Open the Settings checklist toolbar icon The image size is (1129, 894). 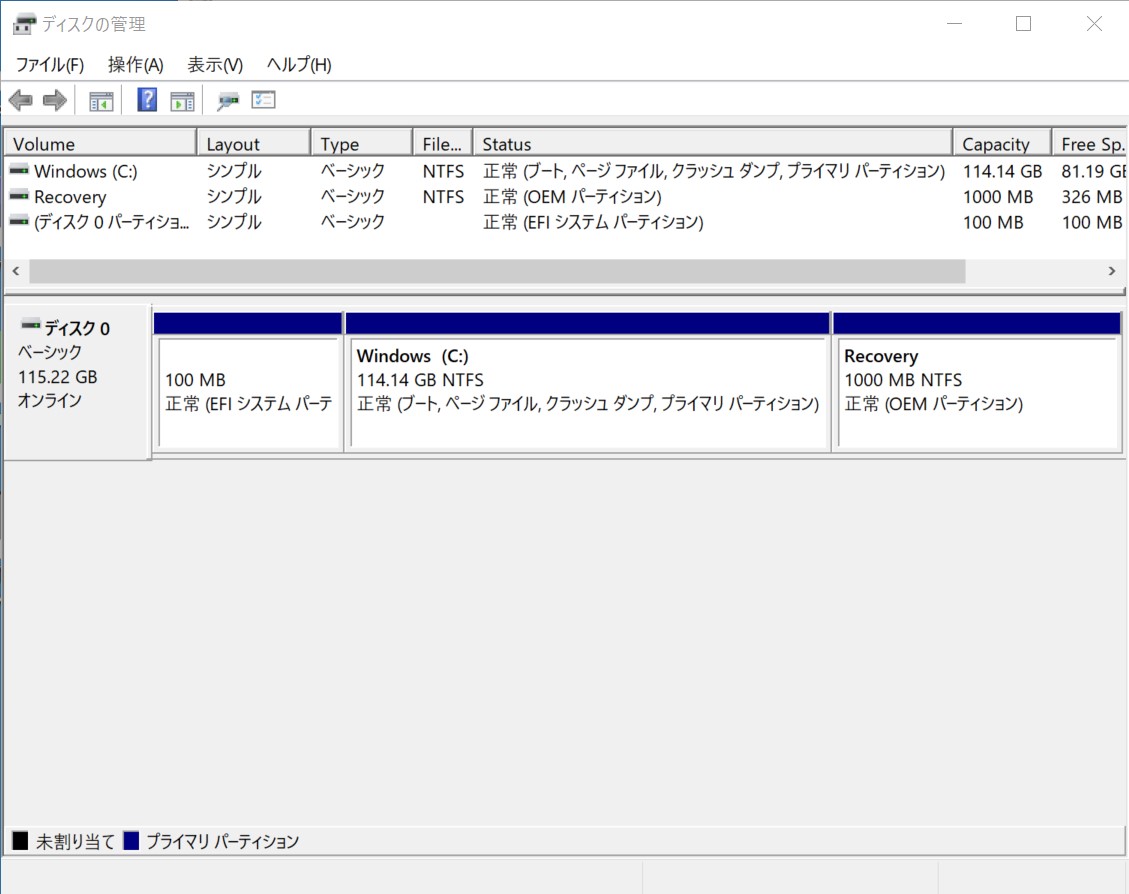pos(264,100)
